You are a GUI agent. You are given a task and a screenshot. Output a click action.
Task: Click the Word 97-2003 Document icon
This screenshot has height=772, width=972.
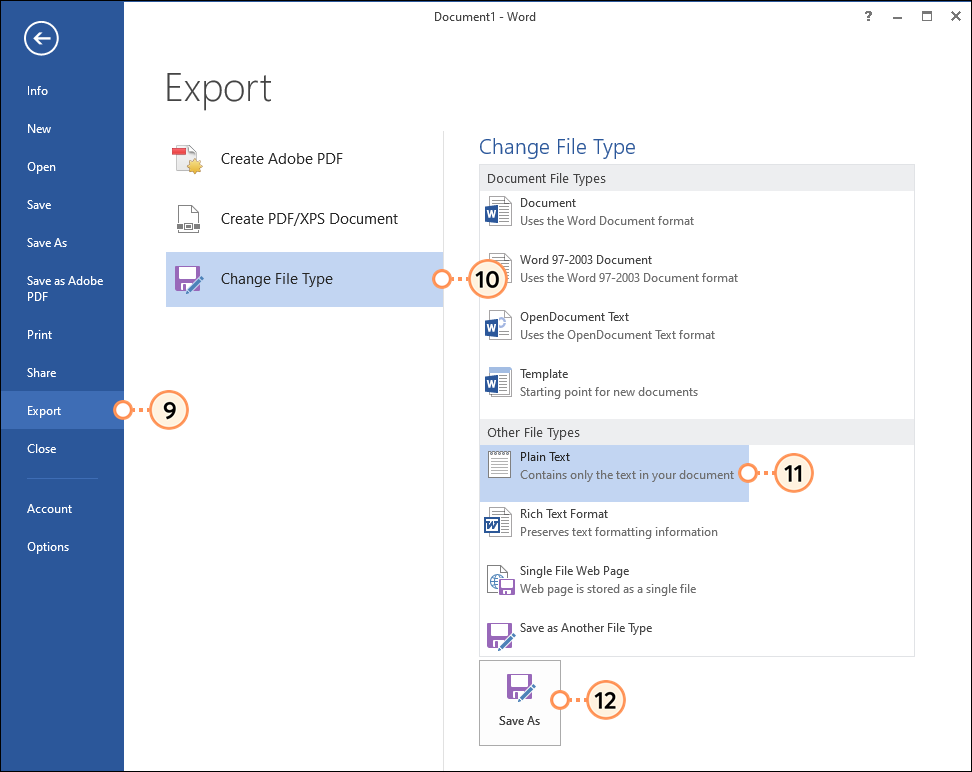click(498, 268)
